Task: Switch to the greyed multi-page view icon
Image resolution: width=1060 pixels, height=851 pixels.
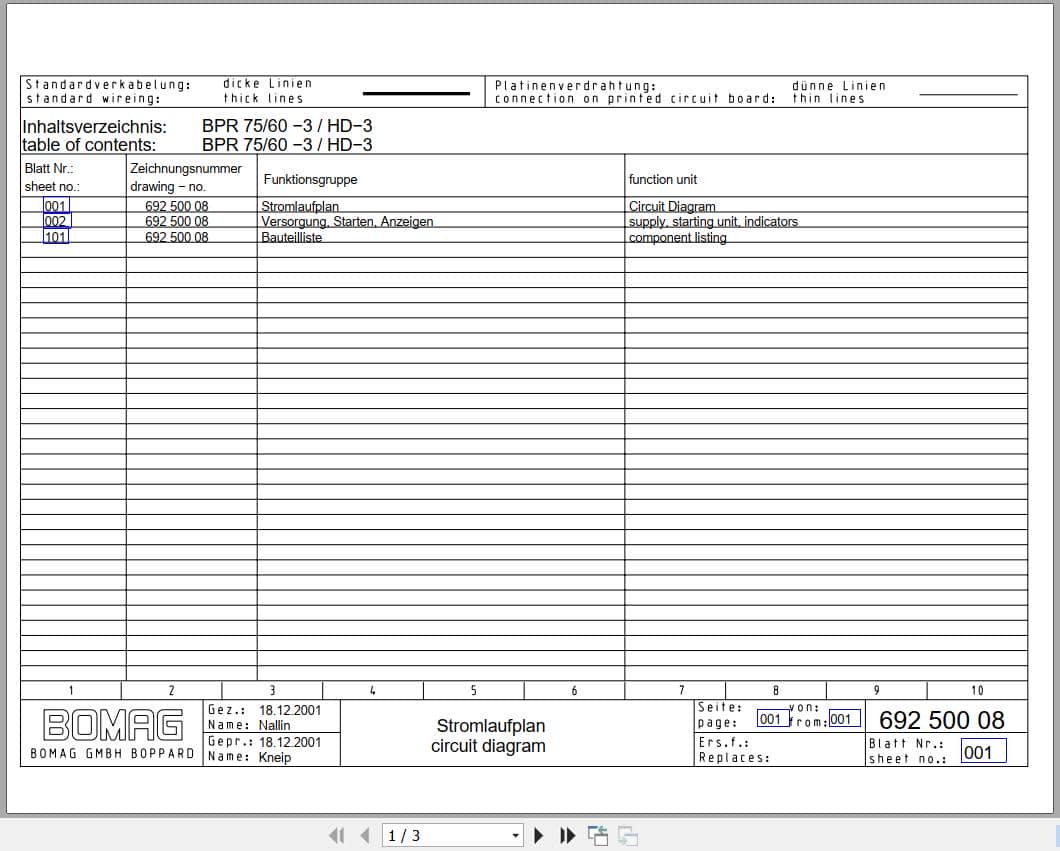Action: tap(628, 835)
